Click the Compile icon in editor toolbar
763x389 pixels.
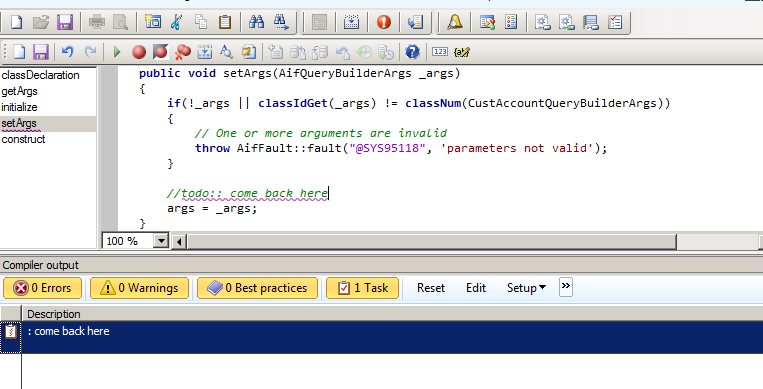click(204, 52)
